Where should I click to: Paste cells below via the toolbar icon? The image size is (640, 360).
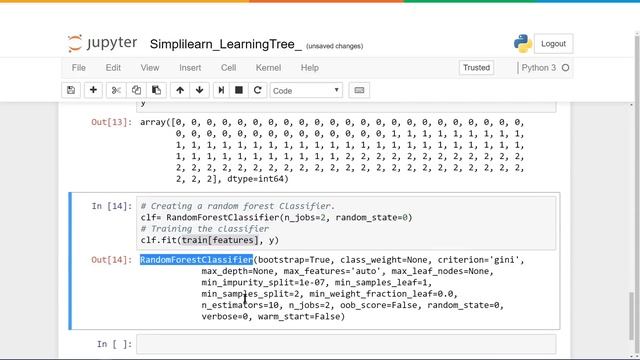pos(156,90)
